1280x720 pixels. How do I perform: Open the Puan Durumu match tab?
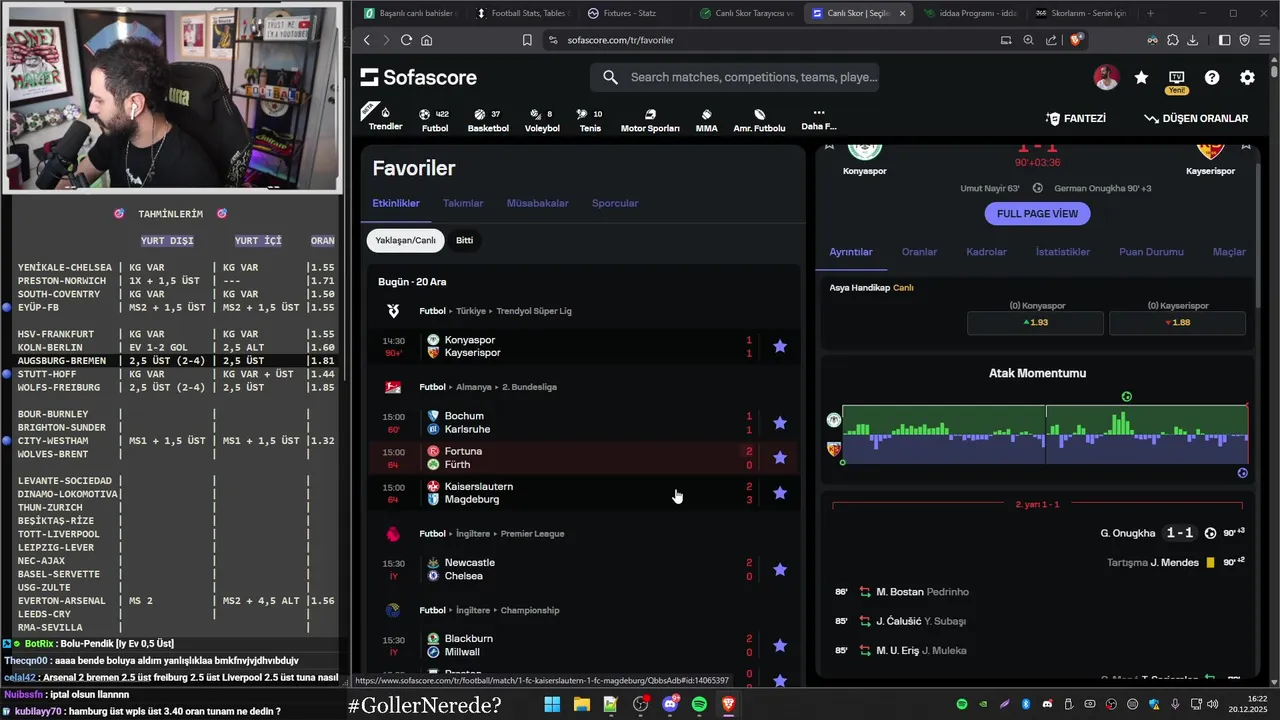click(1151, 252)
